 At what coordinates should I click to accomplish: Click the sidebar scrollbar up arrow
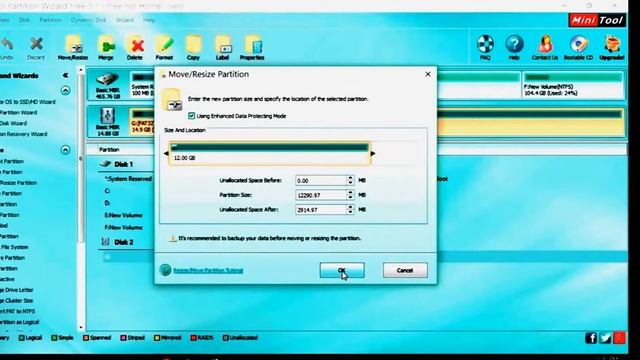[80, 70]
